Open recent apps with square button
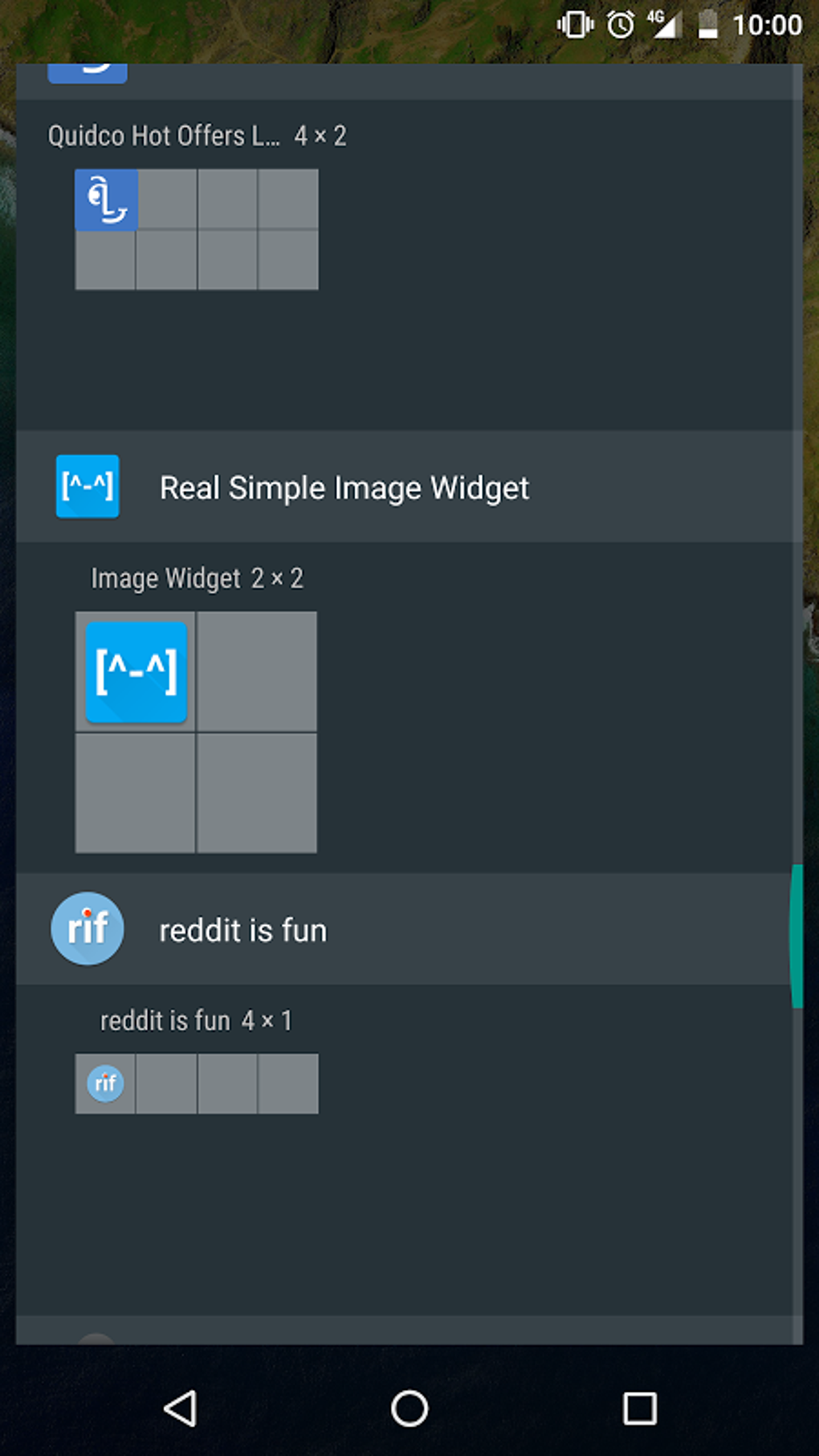 click(639, 1408)
